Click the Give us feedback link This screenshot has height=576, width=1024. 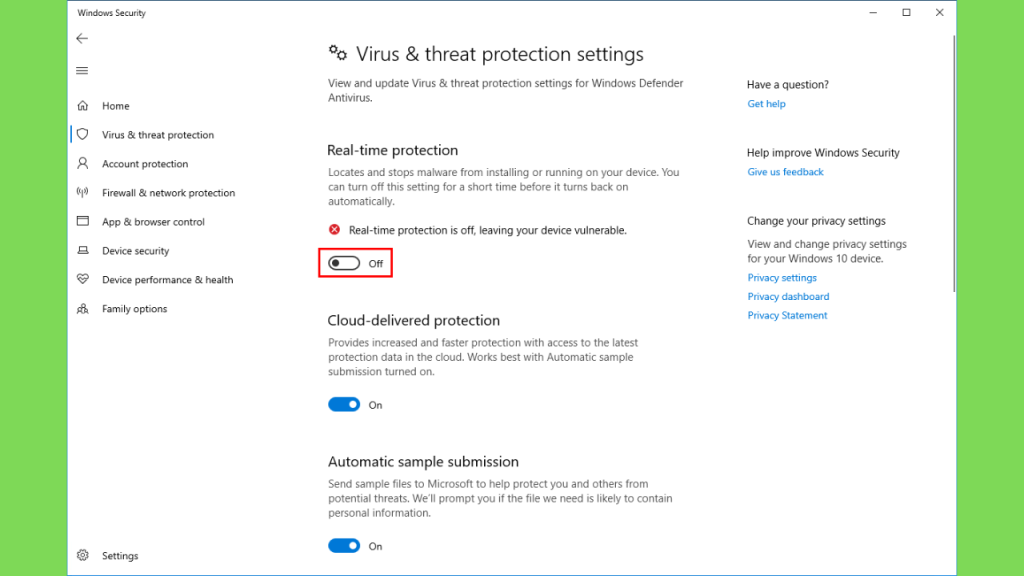[785, 172]
